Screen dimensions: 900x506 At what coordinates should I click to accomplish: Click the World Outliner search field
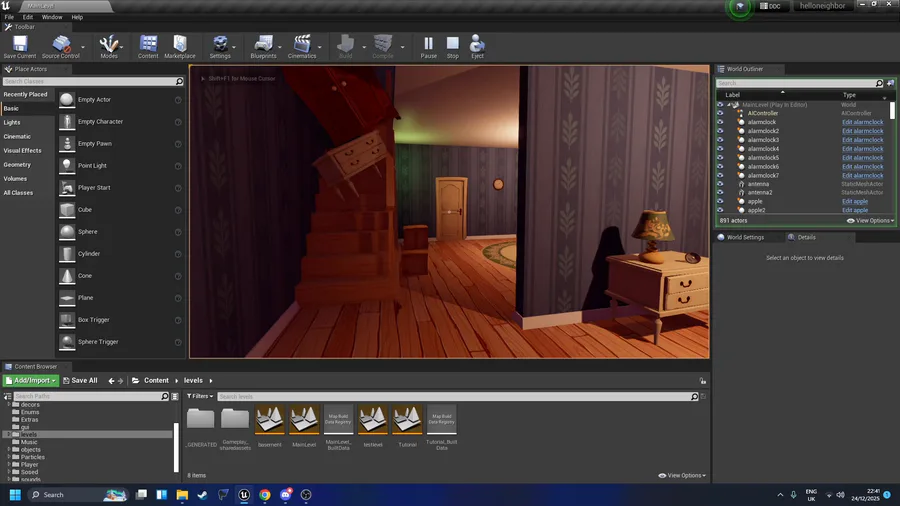click(x=798, y=83)
